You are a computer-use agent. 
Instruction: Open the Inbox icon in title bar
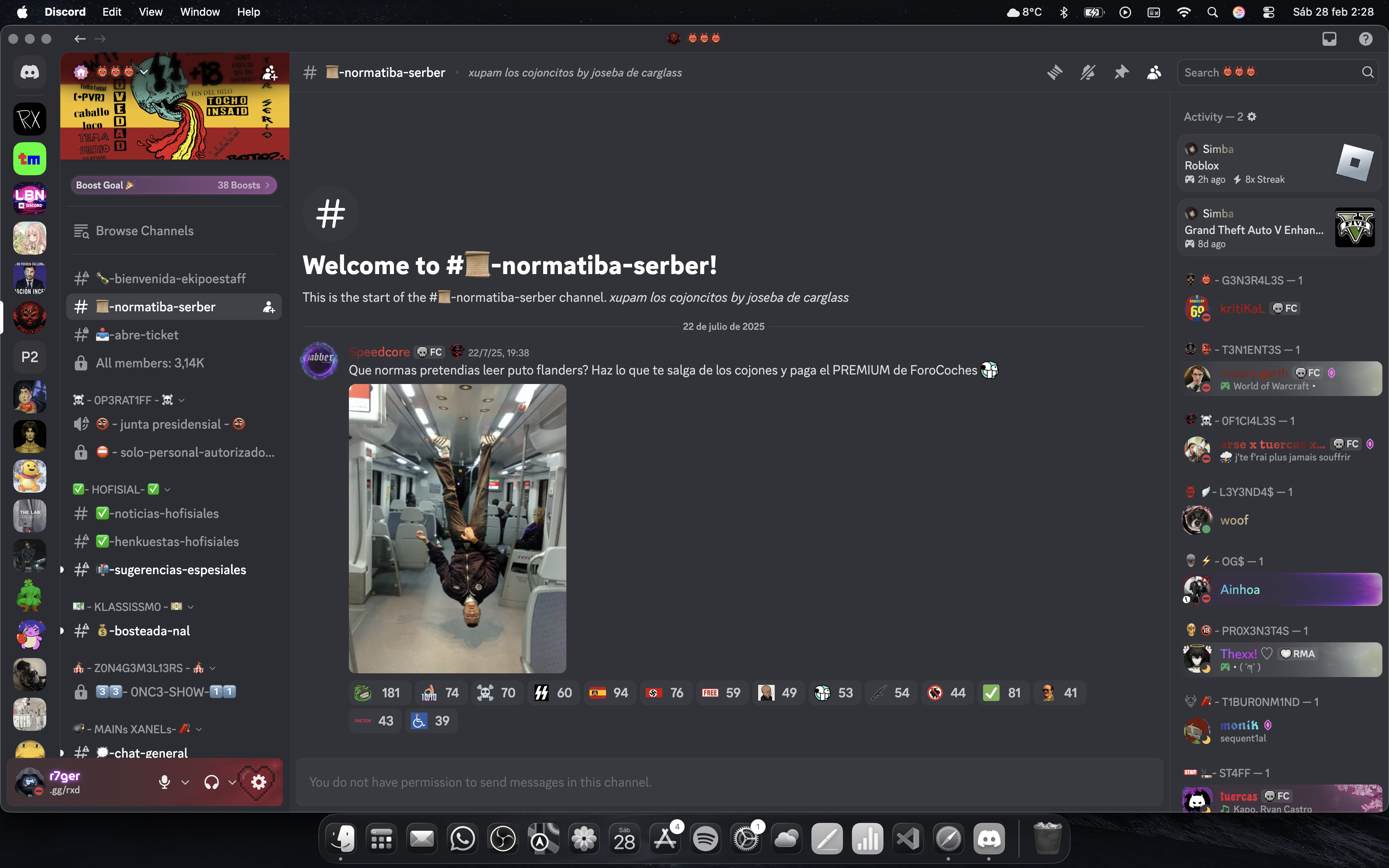1329,38
